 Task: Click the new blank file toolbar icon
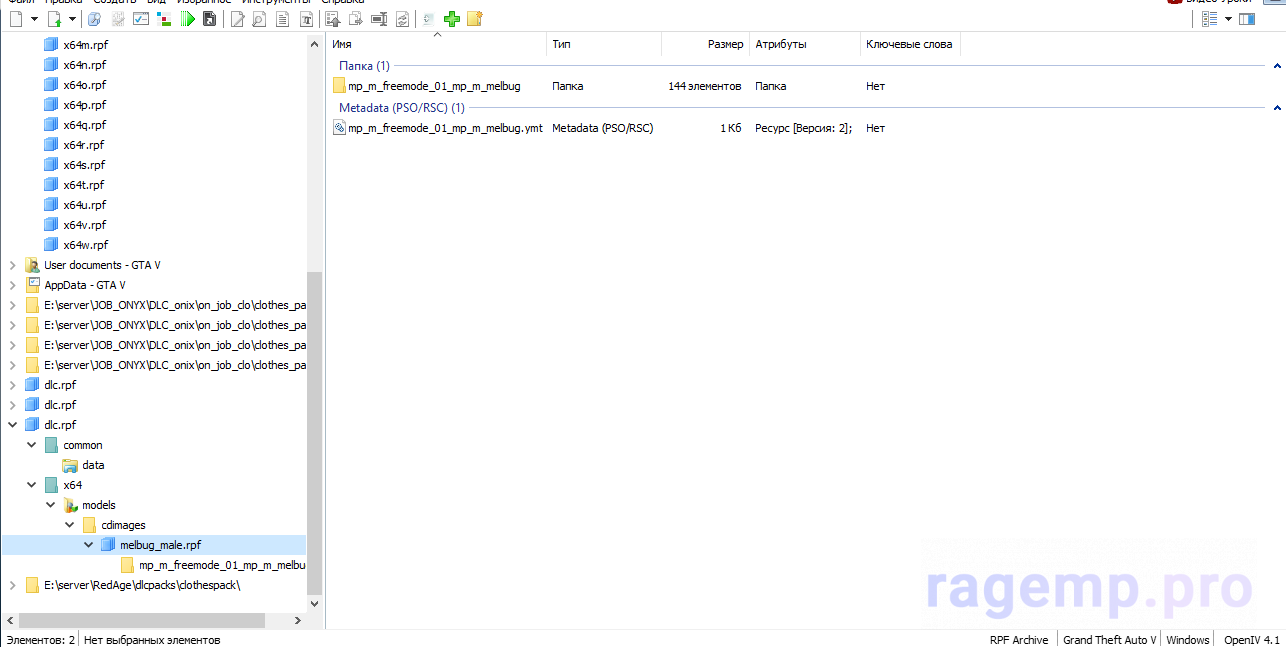[17, 19]
